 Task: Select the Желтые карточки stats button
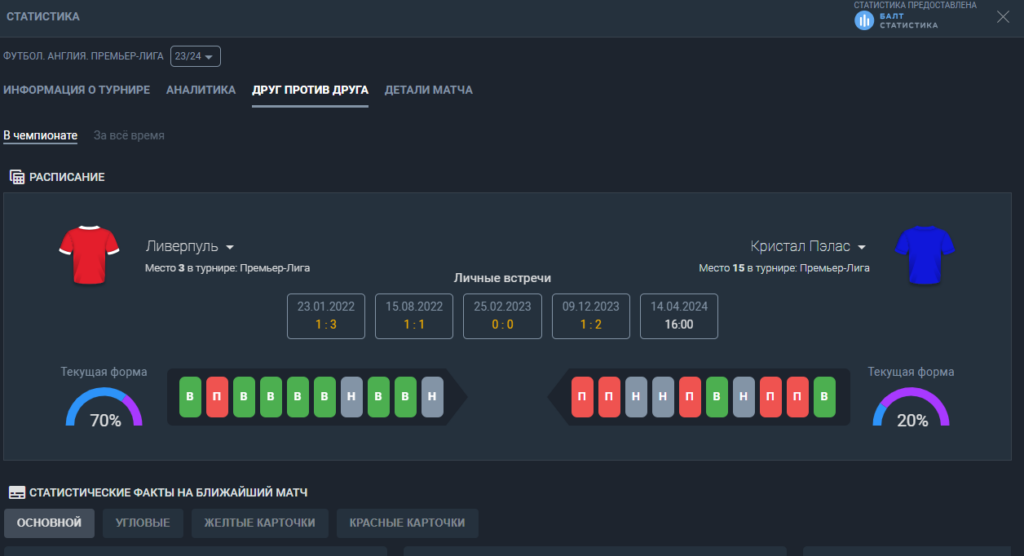pos(259,523)
